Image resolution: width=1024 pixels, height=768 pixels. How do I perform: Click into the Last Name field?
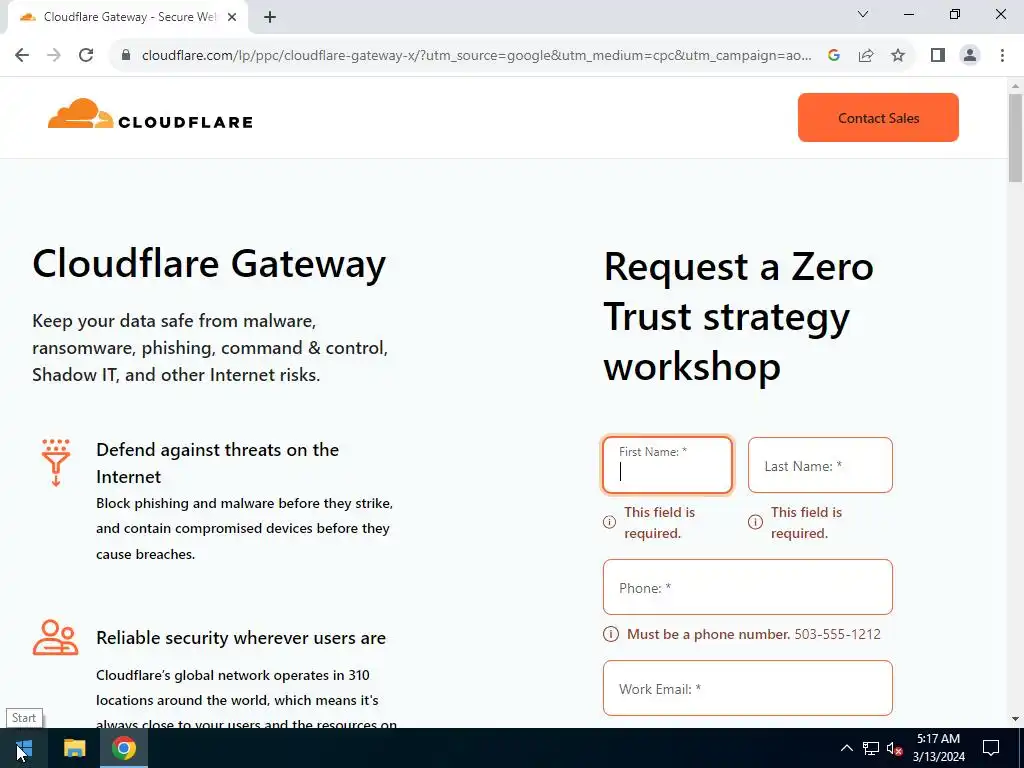click(x=820, y=465)
